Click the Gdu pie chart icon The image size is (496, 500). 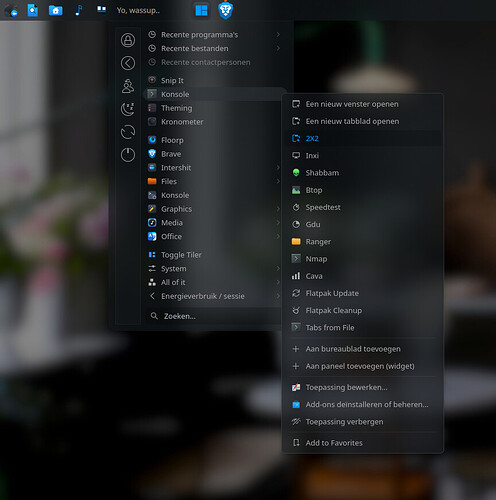[x=296, y=224]
